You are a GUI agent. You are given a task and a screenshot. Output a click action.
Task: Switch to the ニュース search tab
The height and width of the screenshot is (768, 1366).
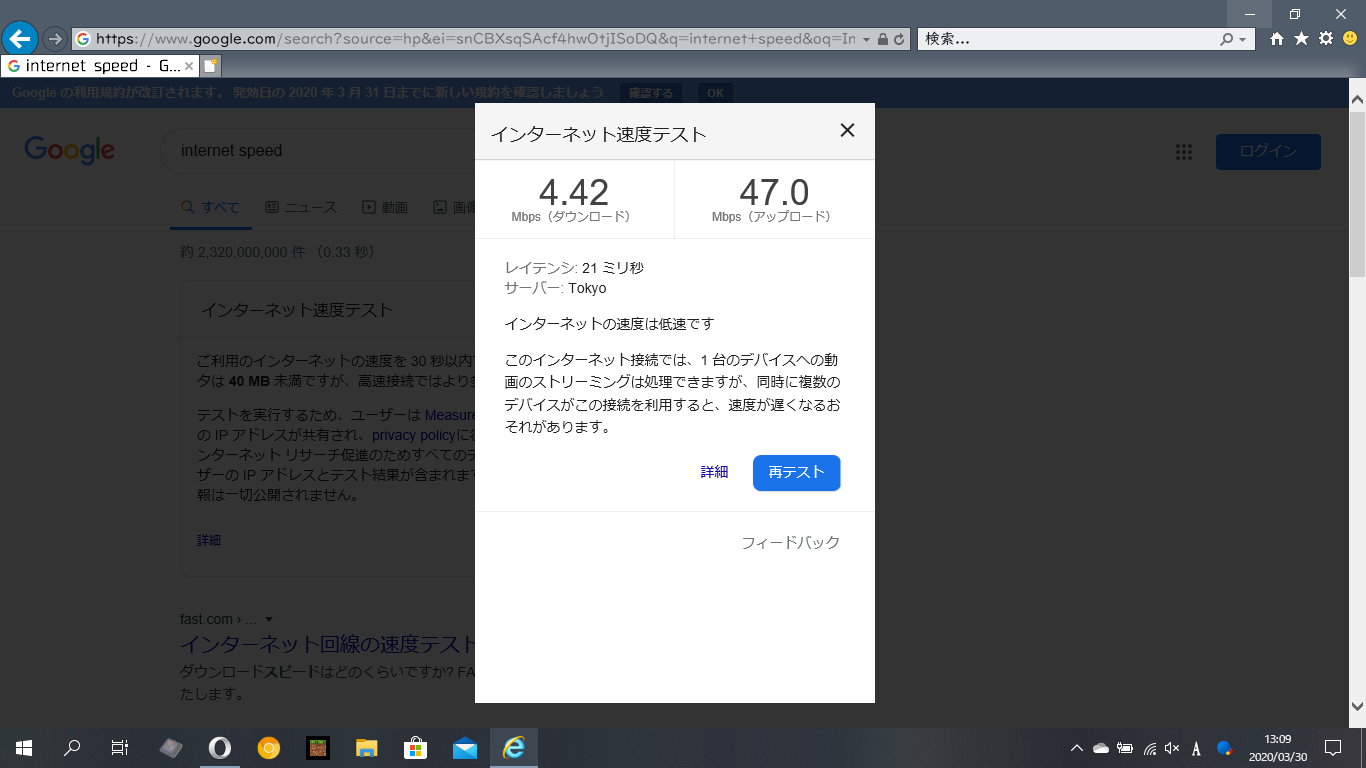301,208
